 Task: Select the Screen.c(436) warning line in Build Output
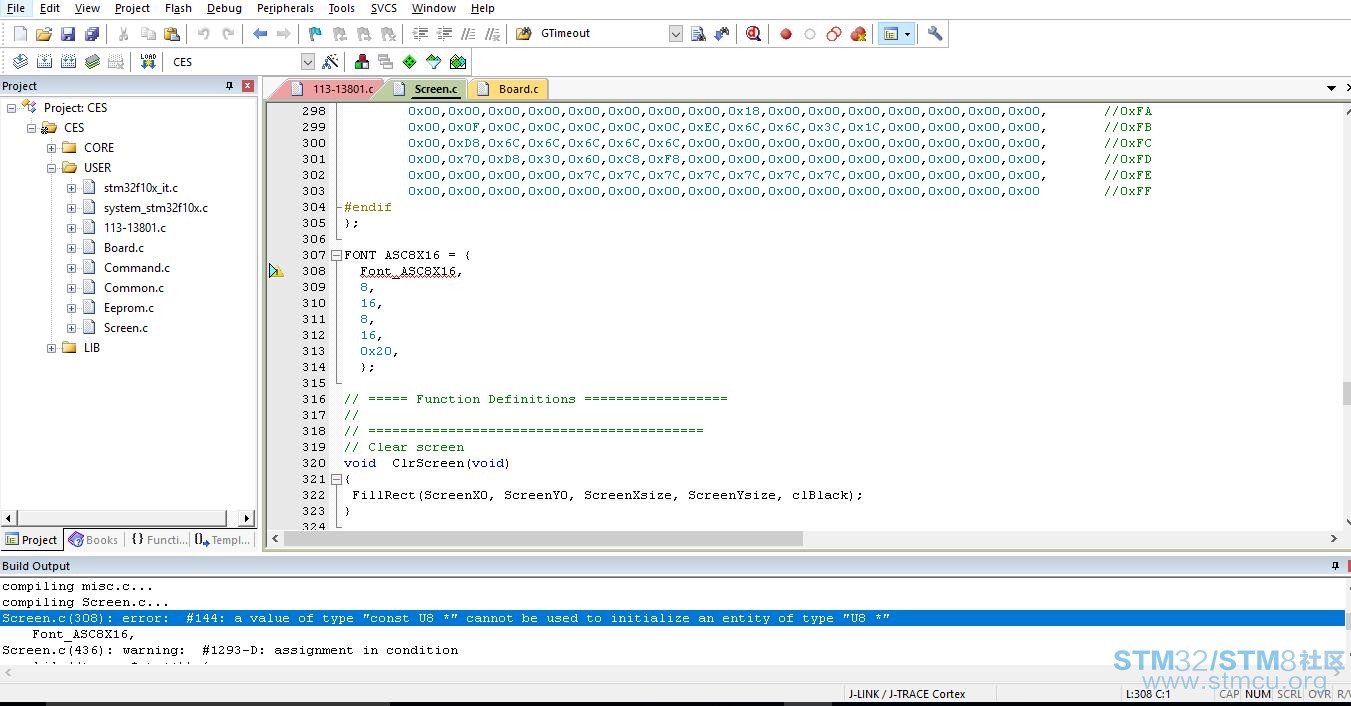tap(672, 650)
